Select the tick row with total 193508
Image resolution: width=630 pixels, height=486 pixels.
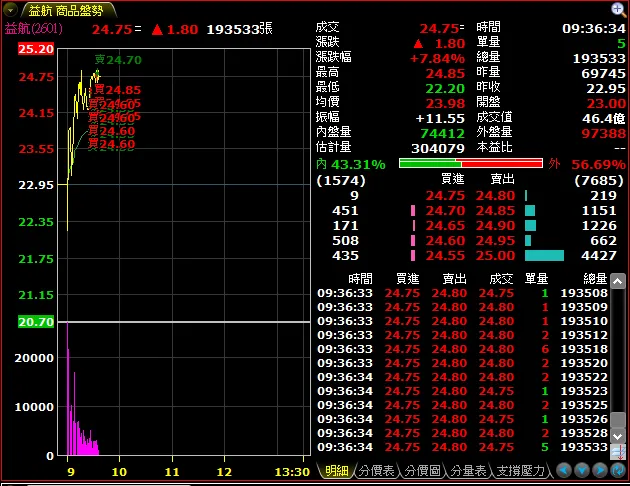(462, 293)
